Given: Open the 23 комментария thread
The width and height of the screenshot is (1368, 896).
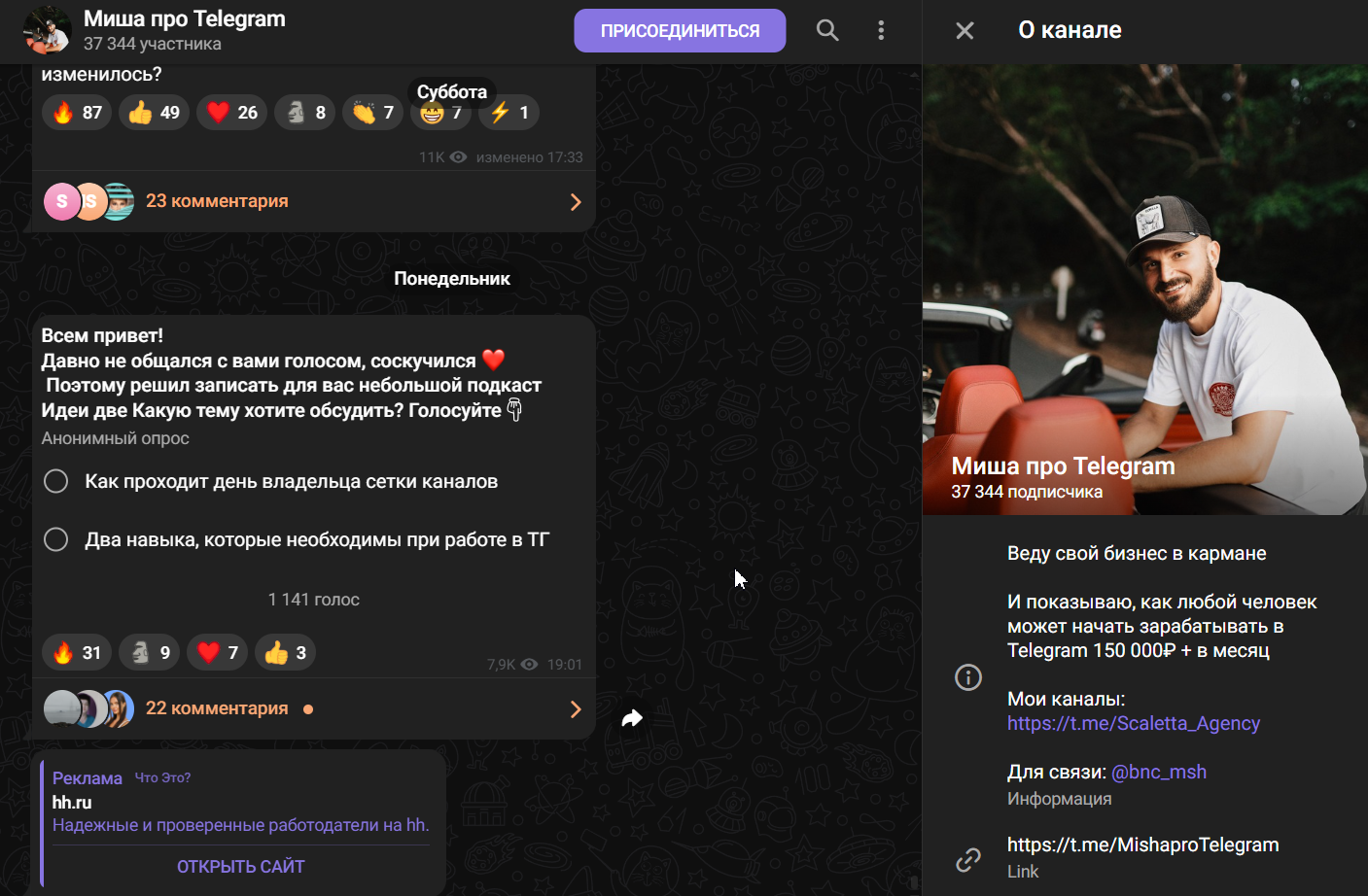Looking at the screenshot, I should click(217, 201).
